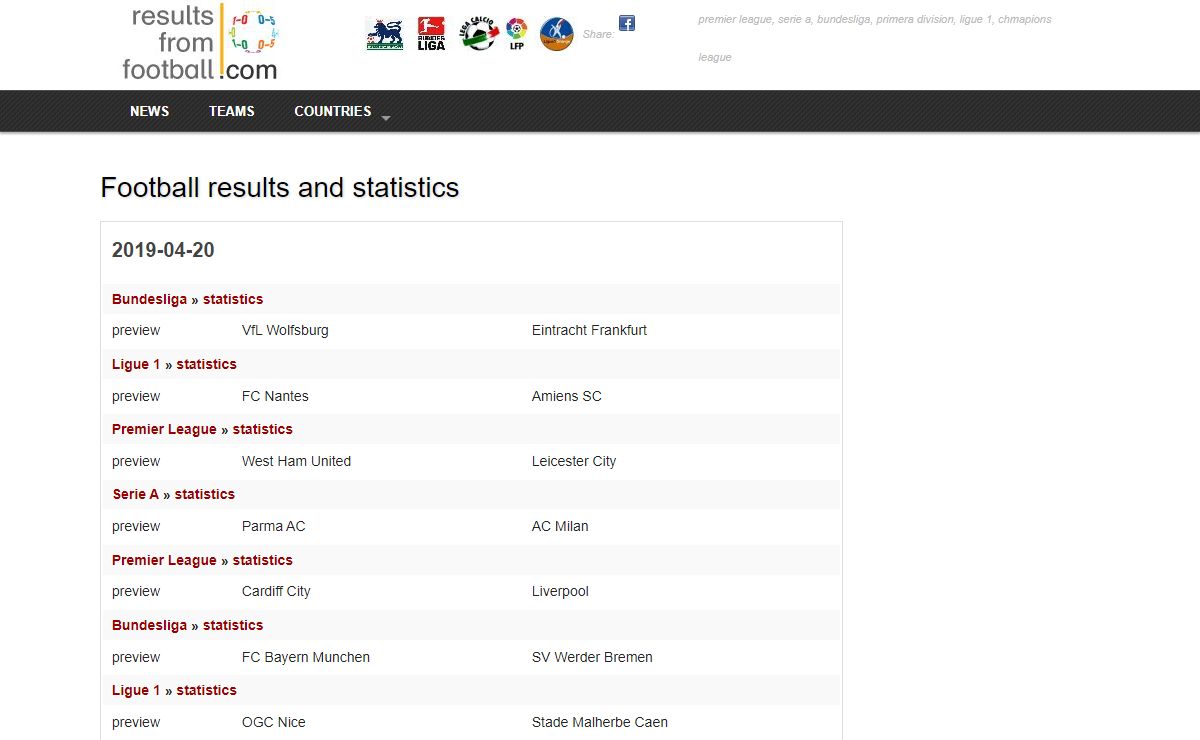Open the Ligue 1 logo icon

coord(557,35)
